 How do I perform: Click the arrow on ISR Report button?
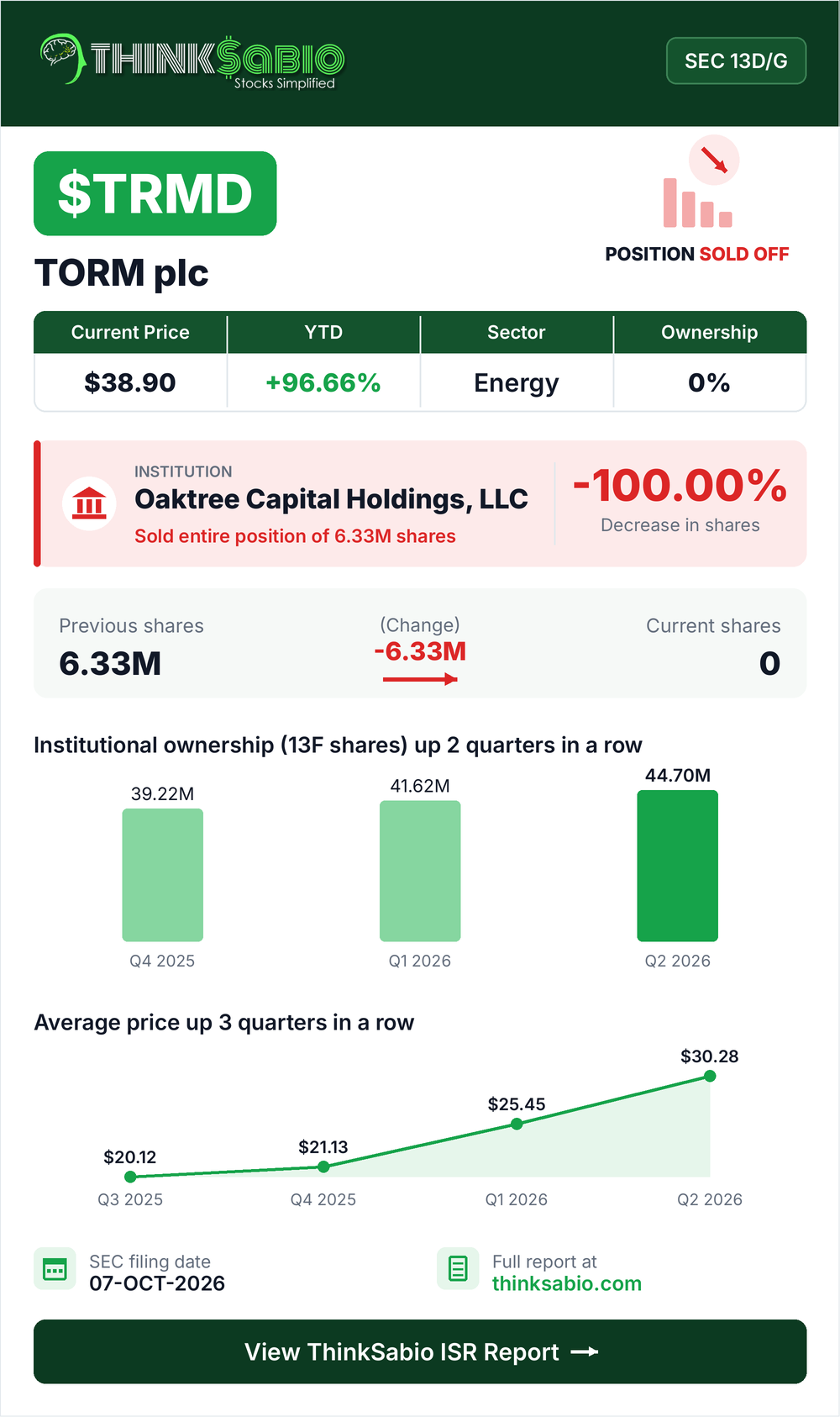[x=585, y=1351]
